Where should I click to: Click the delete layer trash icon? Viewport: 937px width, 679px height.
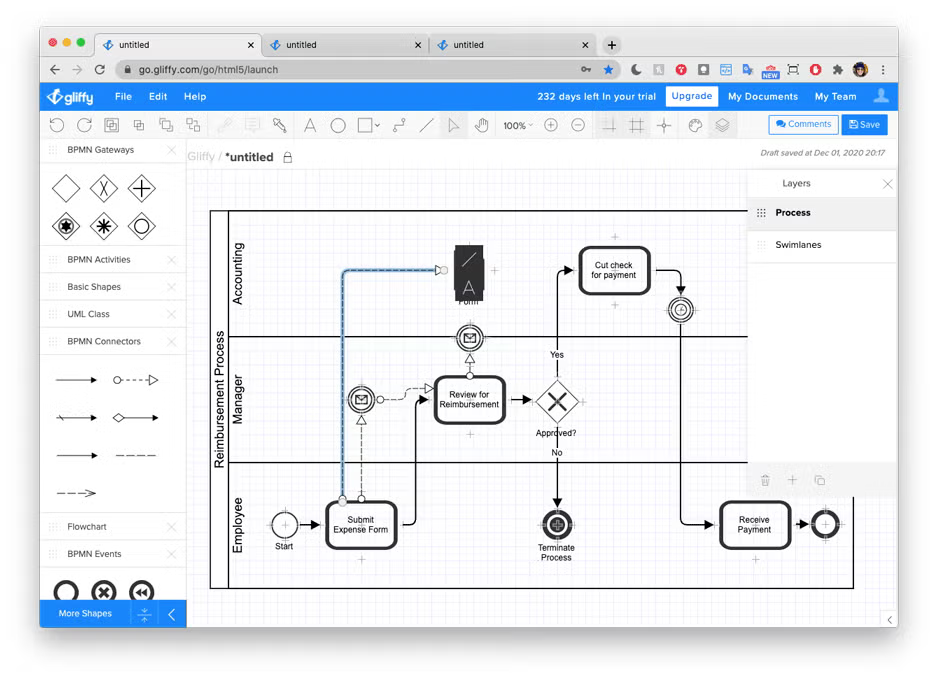coord(765,480)
